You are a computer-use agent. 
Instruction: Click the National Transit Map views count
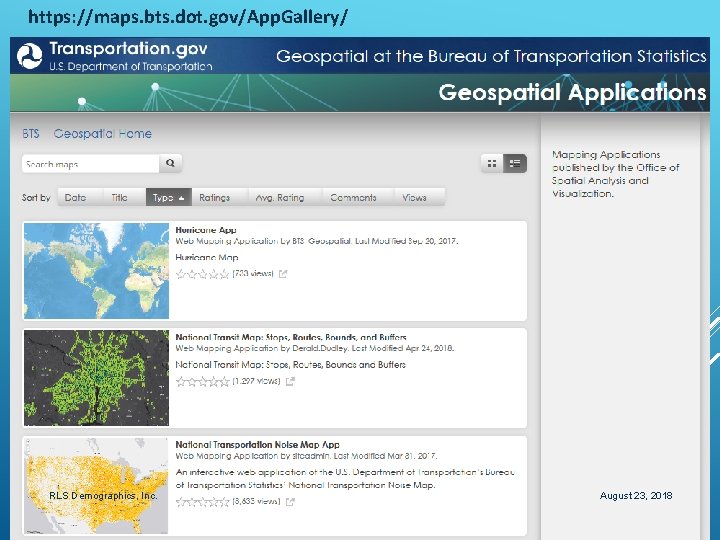pyautogui.click(x=256, y=381)
